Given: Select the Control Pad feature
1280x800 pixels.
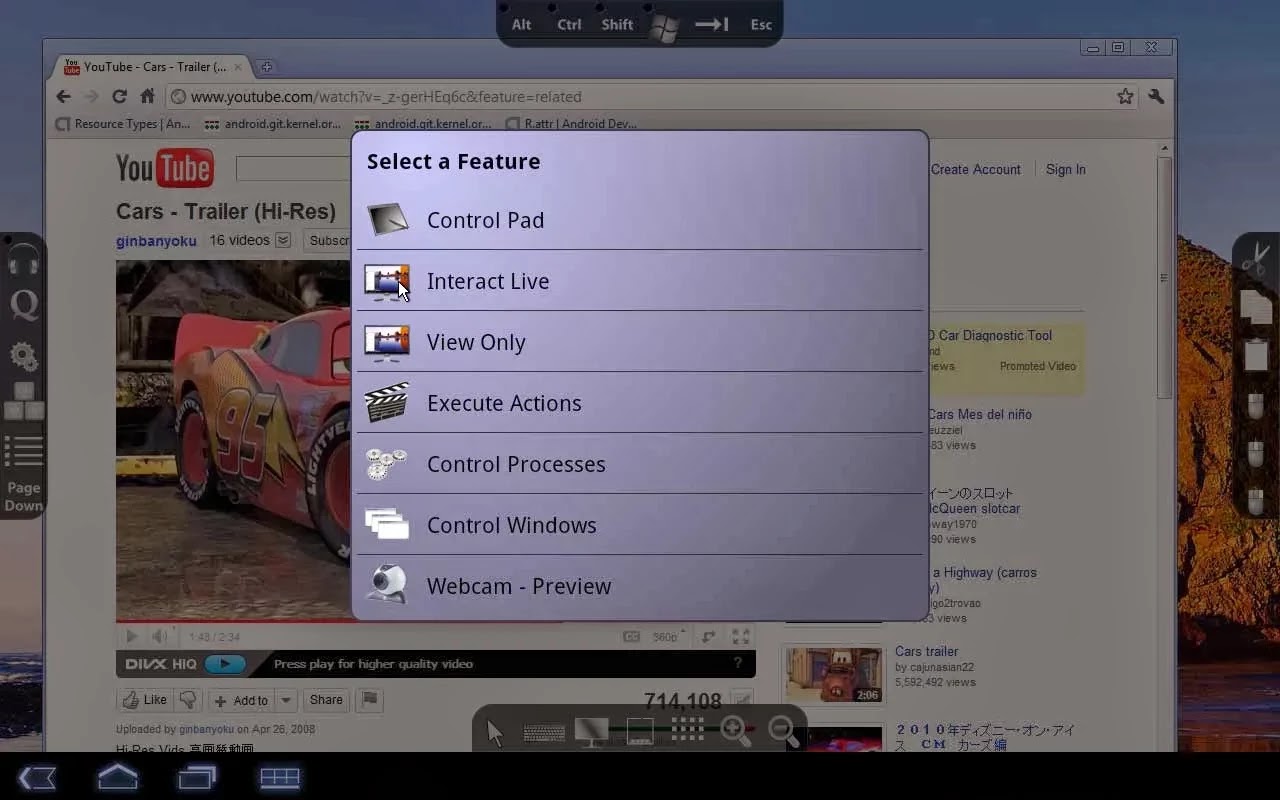Looking at the screenshot, I should [640, 220].
